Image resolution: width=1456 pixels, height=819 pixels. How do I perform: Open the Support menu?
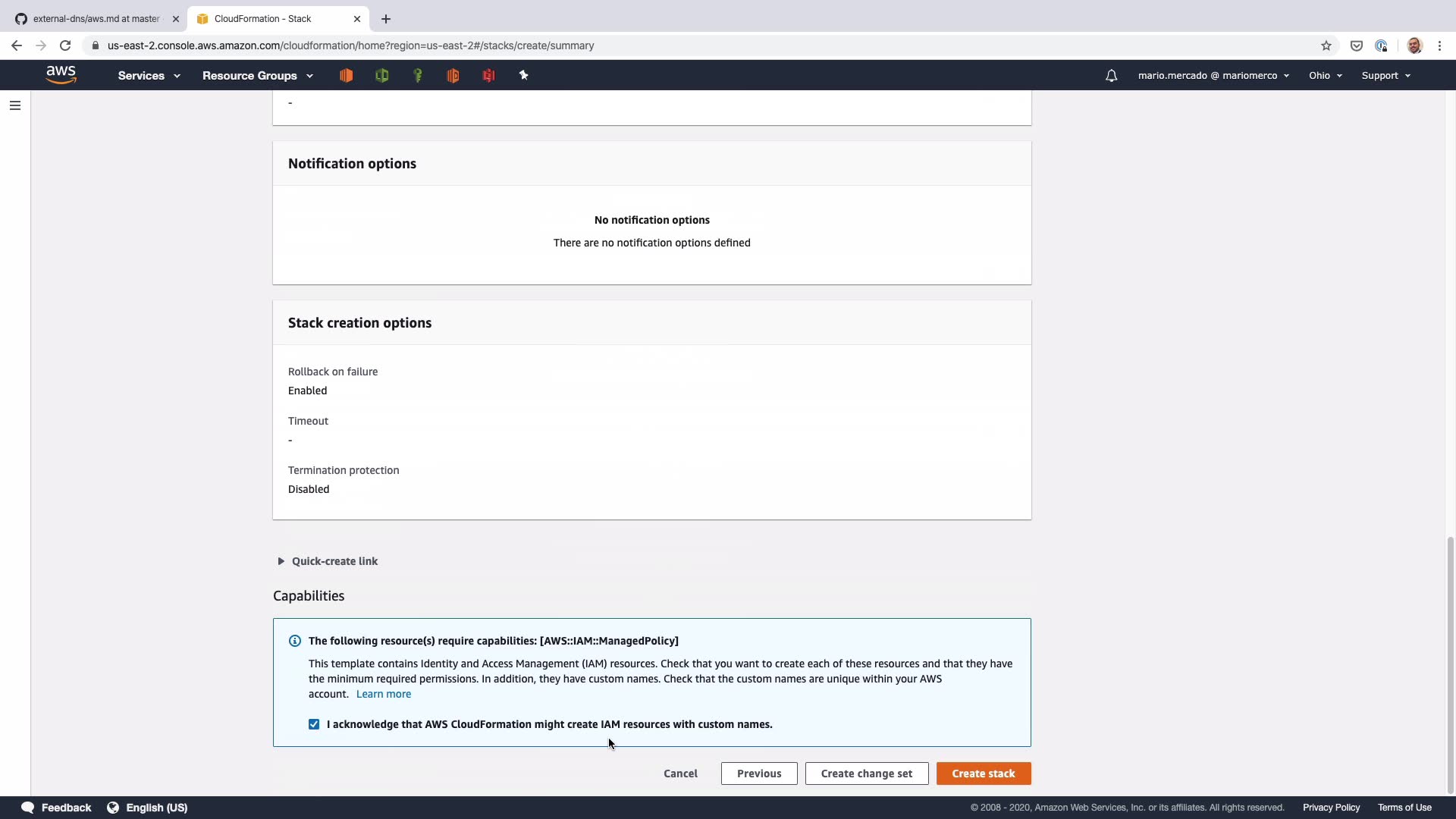[1385, 76]
